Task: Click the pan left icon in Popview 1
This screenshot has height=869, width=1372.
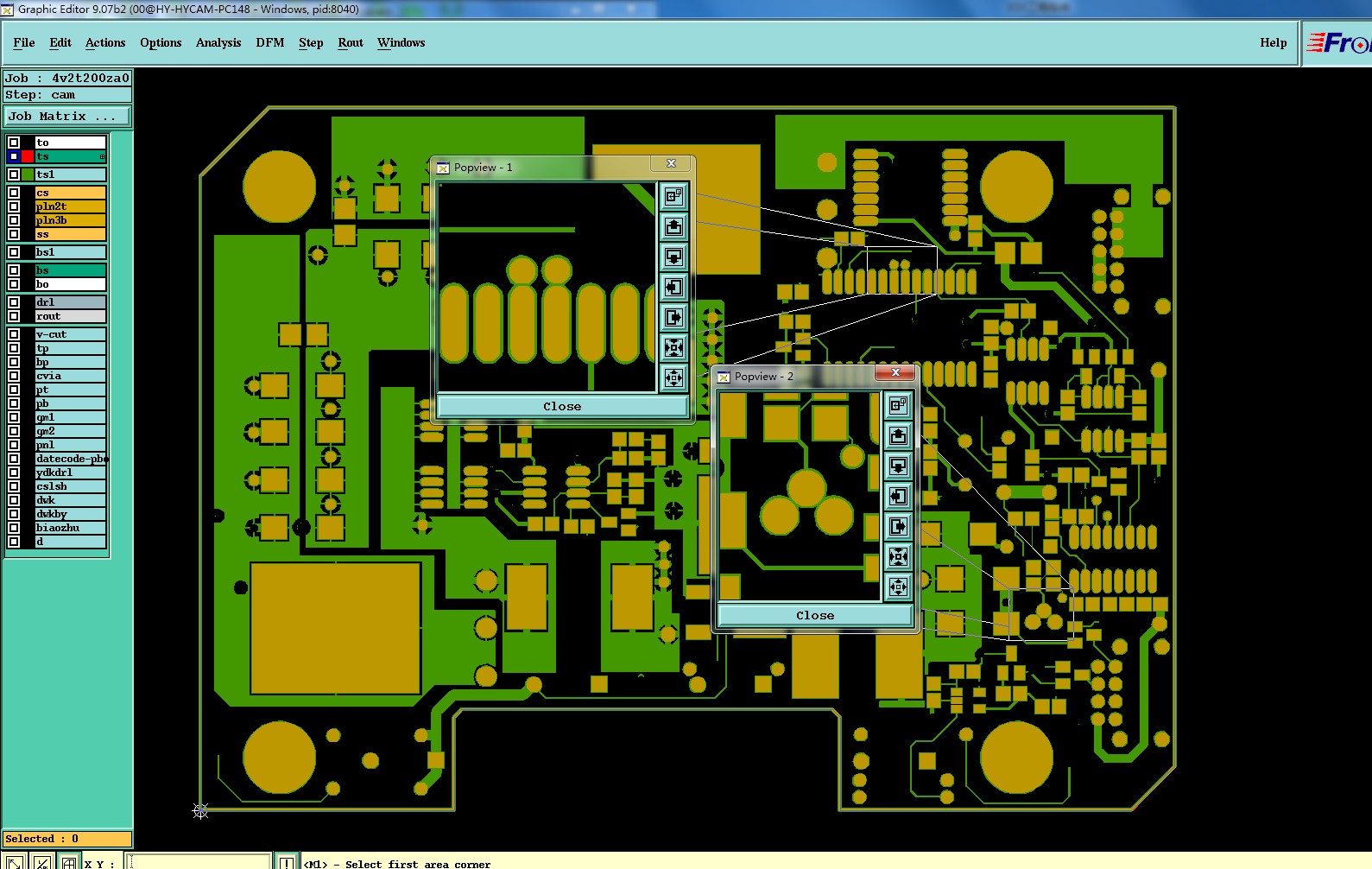Action: coord(673,287)
